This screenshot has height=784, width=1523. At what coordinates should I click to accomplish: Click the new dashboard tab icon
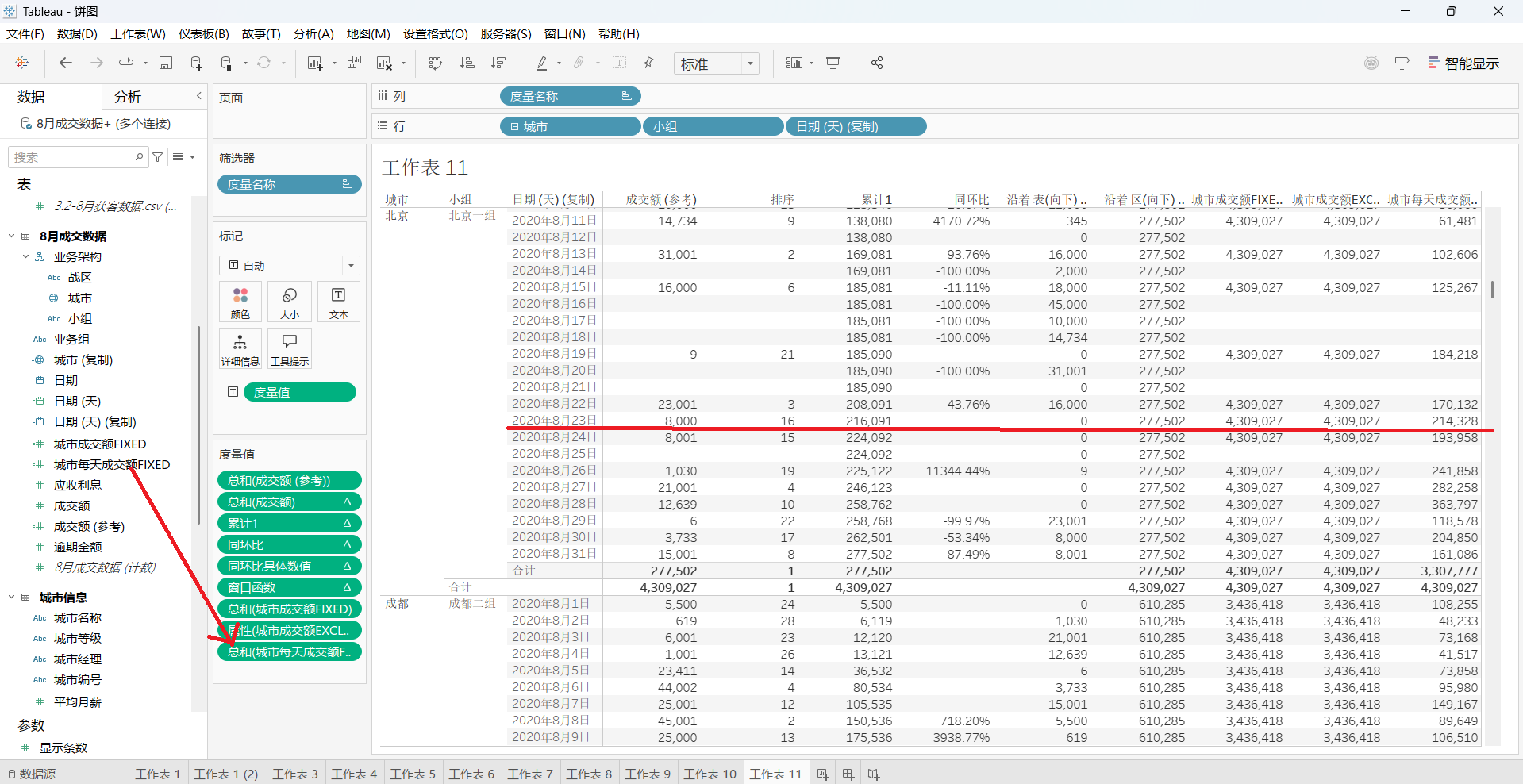tap(848, 774)
